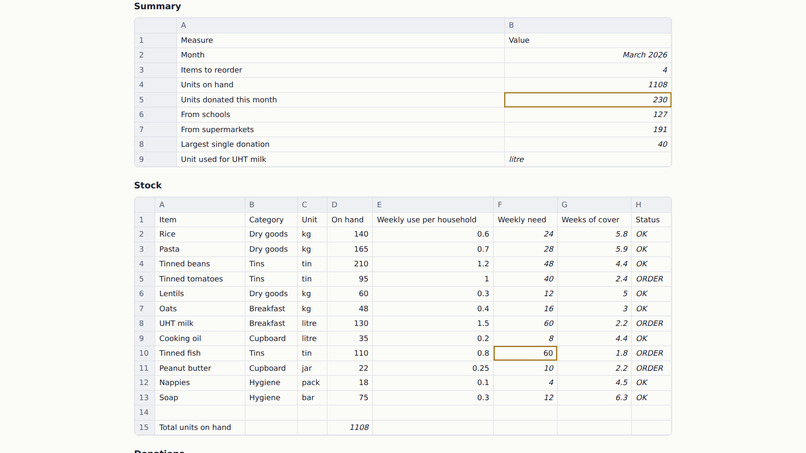Click Peanut butter weekly use 0.25
Screen dimensions: 806x453
coord(433,368)
